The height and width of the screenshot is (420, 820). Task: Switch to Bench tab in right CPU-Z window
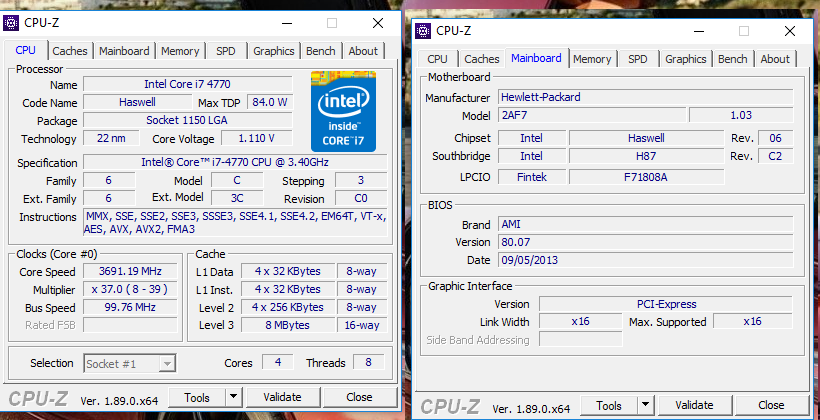pyautogui.click(x=733, y=59)
